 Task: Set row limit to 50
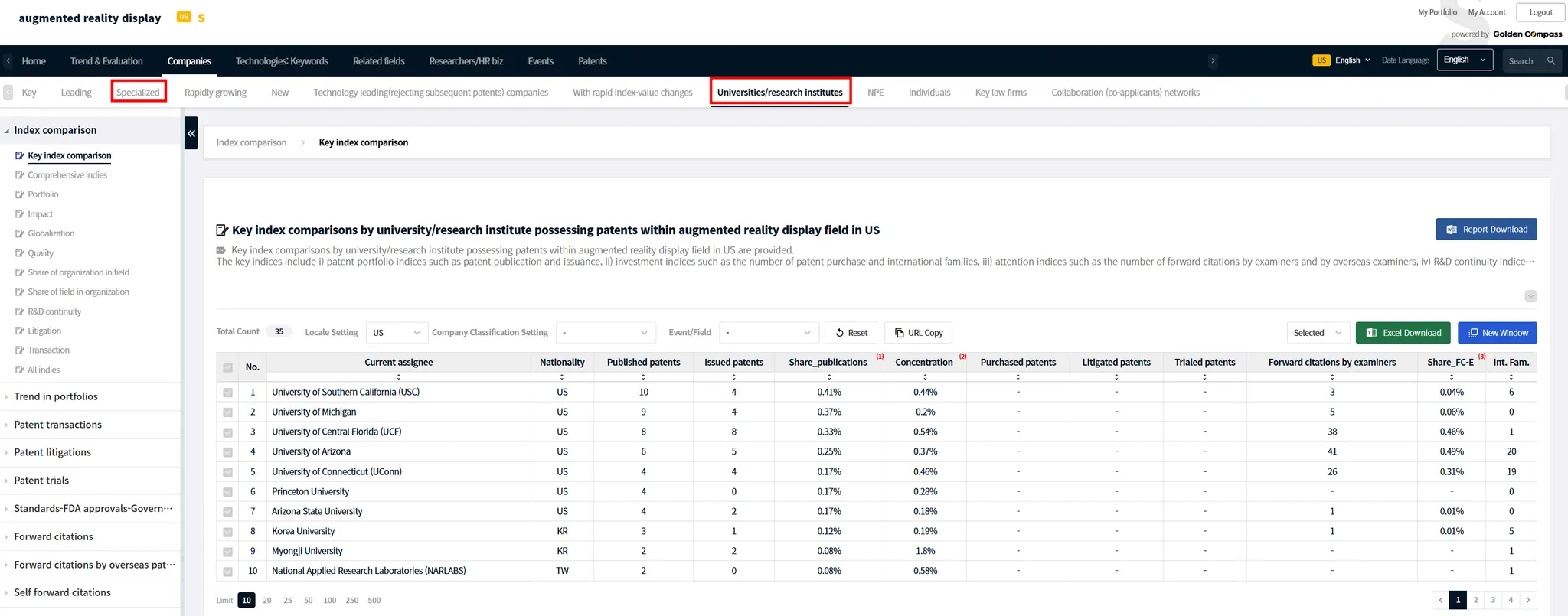click(x=309, y=601)
